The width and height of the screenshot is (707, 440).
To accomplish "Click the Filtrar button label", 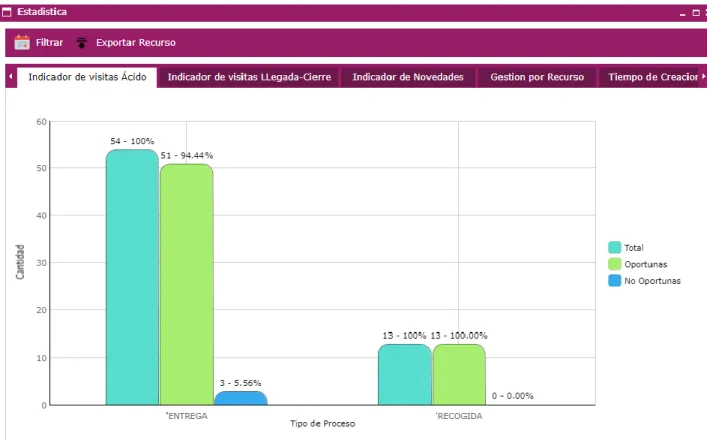I will [x=49, y=42].
